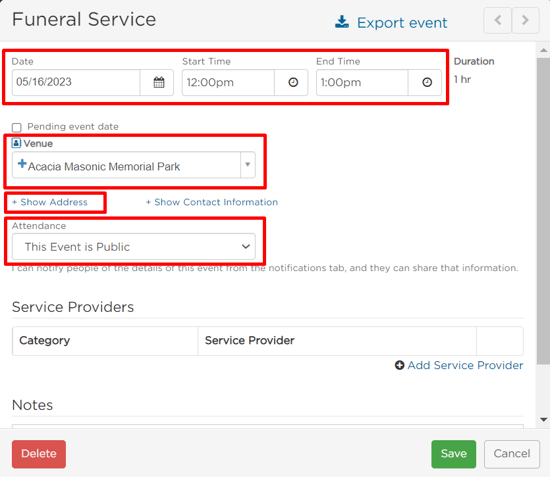Click the Service Providers heading
550x477 pixels.
point(73,307)
